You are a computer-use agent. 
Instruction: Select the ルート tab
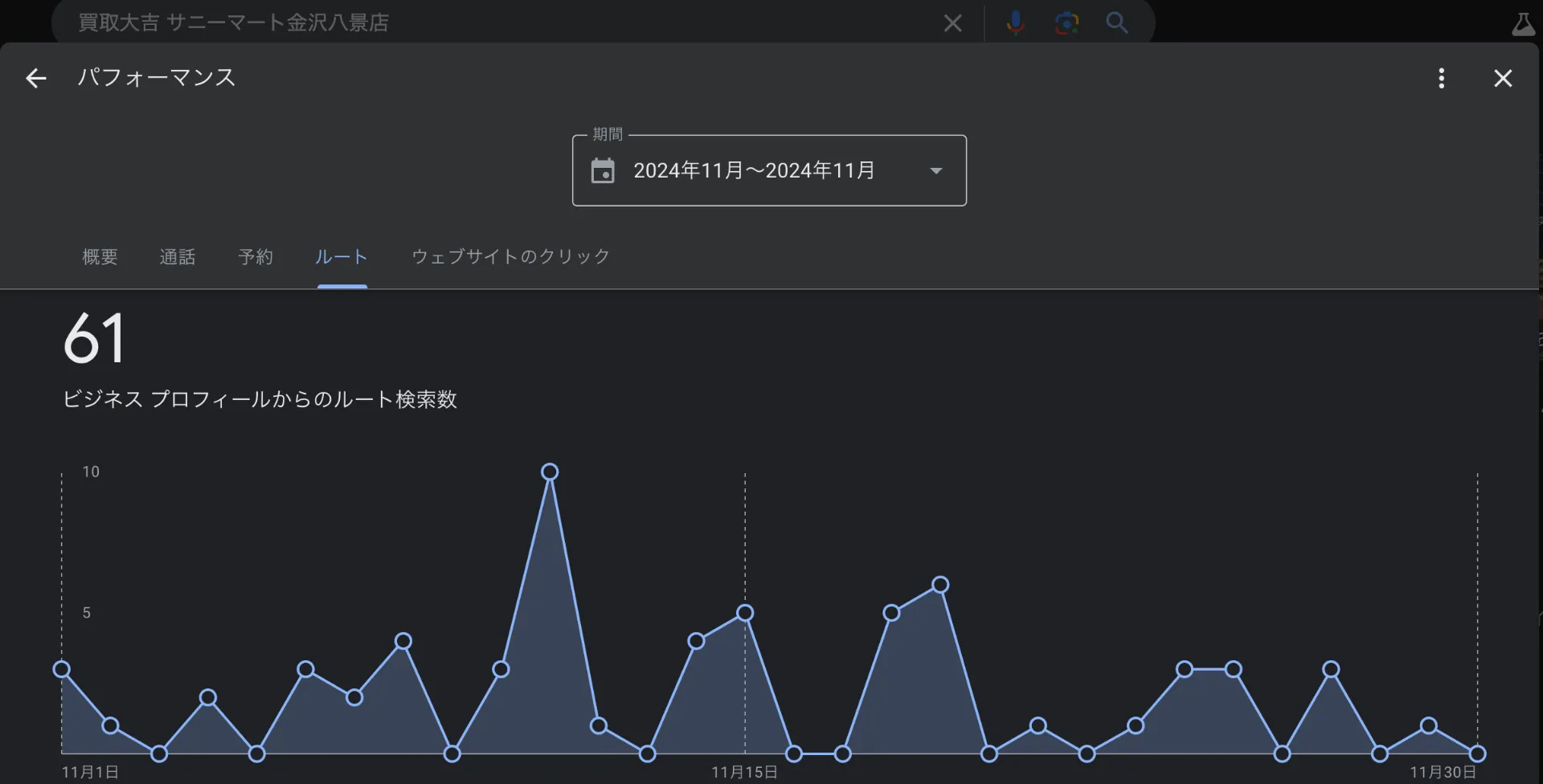342,257
